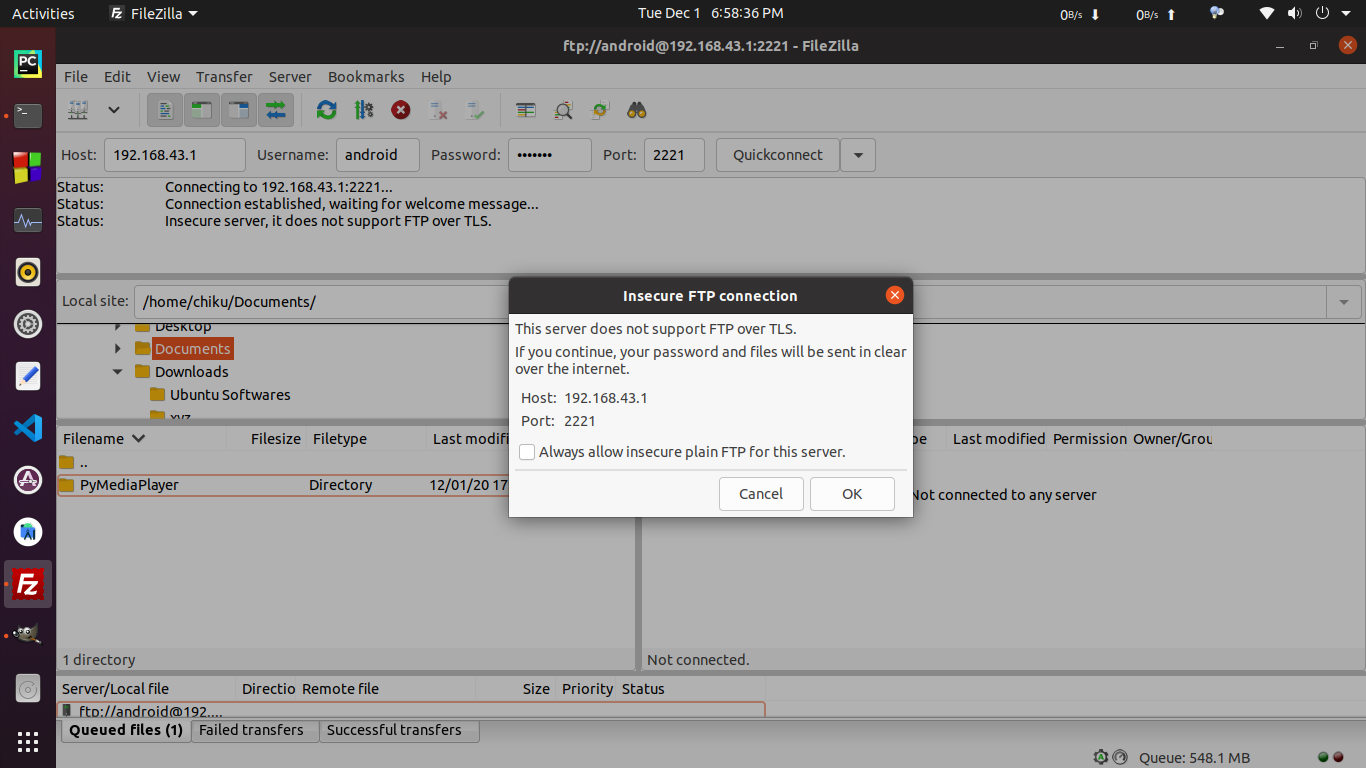Open GIMP from the dock
The height and width of the screenshot is (768, 1366).
[28, 636]
